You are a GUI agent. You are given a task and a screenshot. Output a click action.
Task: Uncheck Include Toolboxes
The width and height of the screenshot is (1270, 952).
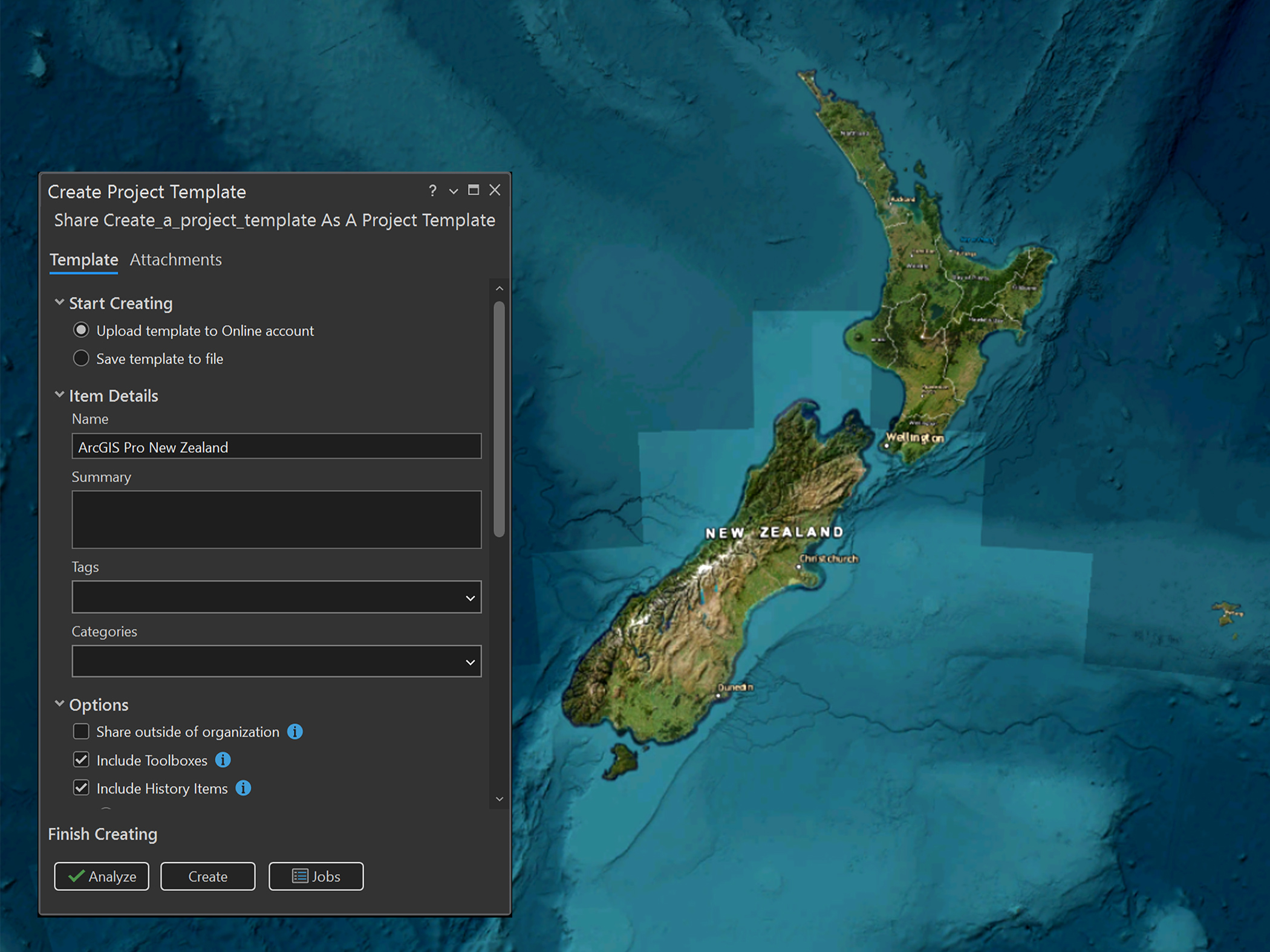coord(81,760)
